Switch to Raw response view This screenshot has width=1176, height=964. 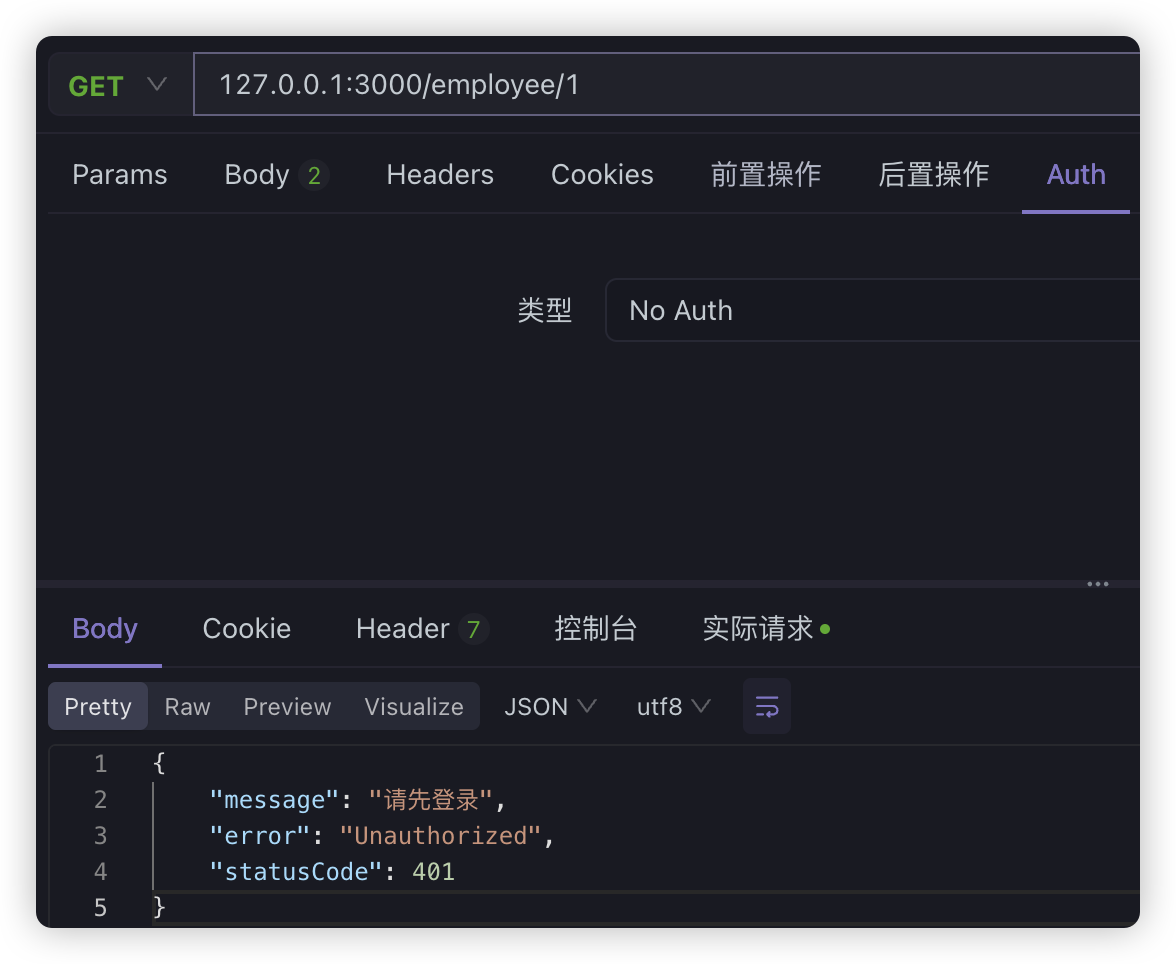coord(187,707)
